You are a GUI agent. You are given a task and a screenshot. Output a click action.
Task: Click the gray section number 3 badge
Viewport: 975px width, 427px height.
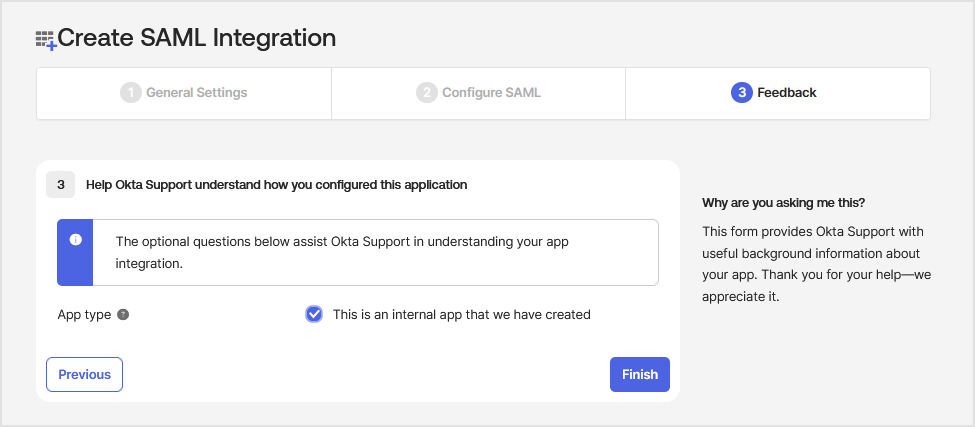click(60, 185)
